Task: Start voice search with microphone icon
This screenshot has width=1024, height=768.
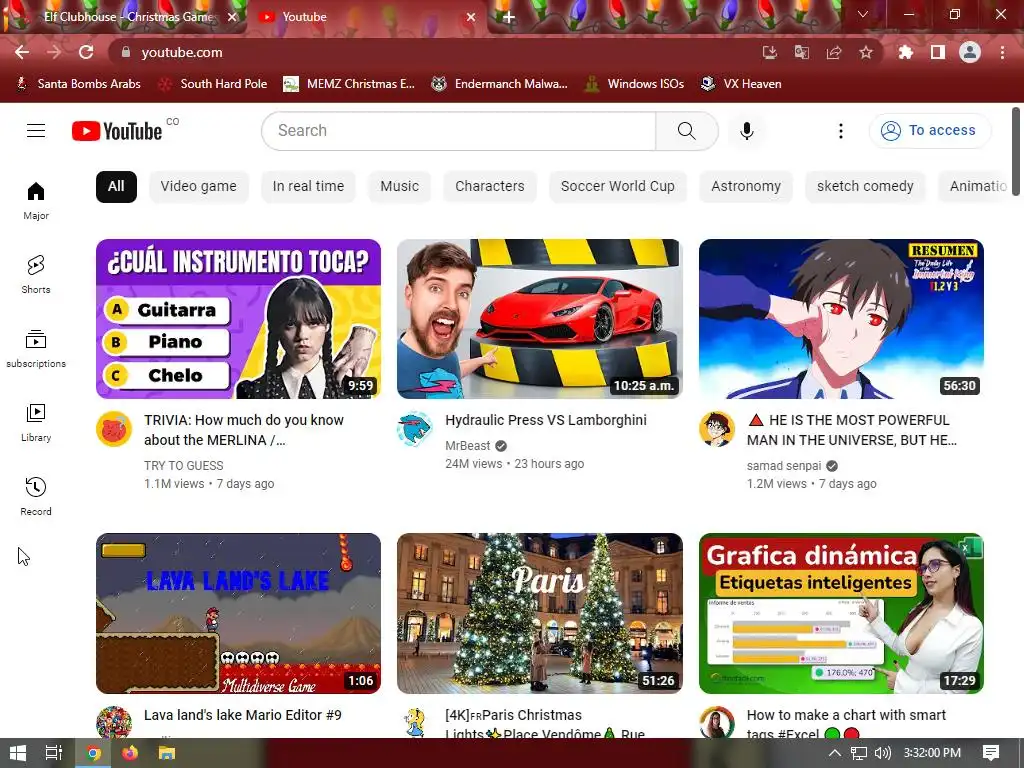Action: (x=746, y=131)
